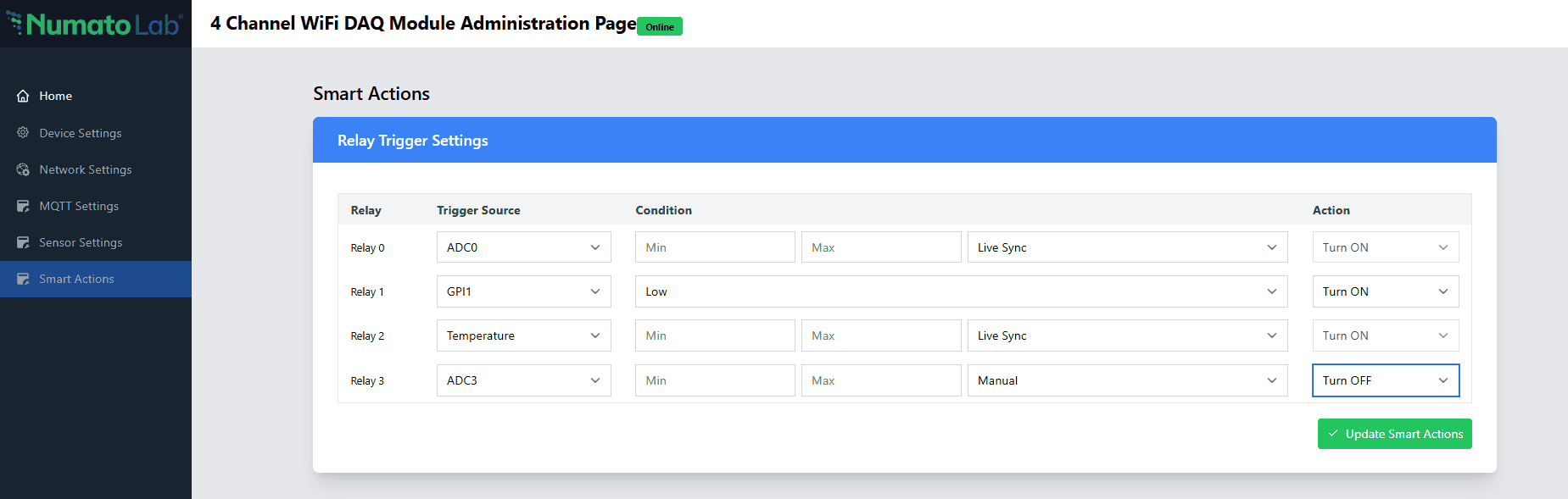Viewport: 1568px width, 499px height.
Task: Click the Network Settings globe icon
Action: [23, 169]
